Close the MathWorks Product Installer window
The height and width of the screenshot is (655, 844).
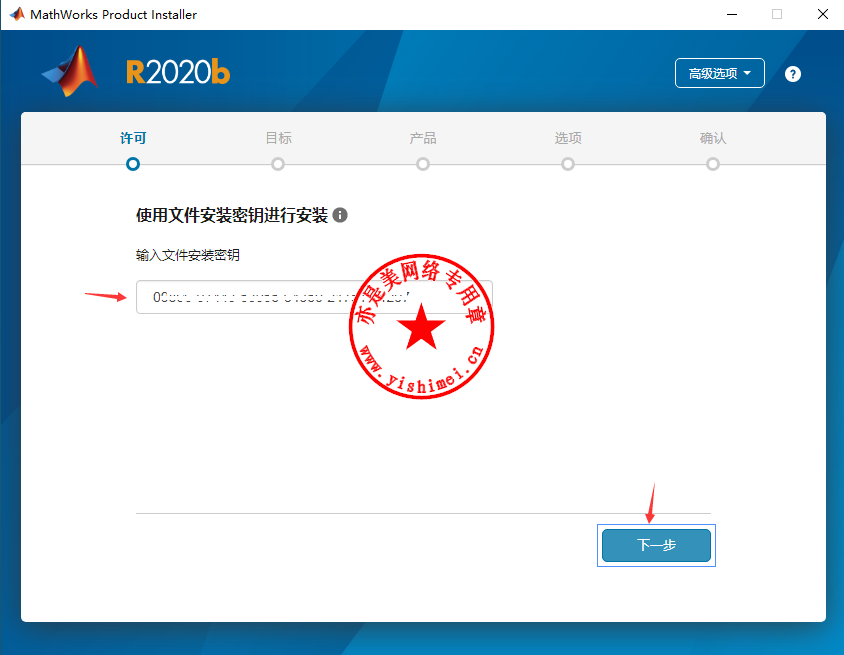click(822, 15)
